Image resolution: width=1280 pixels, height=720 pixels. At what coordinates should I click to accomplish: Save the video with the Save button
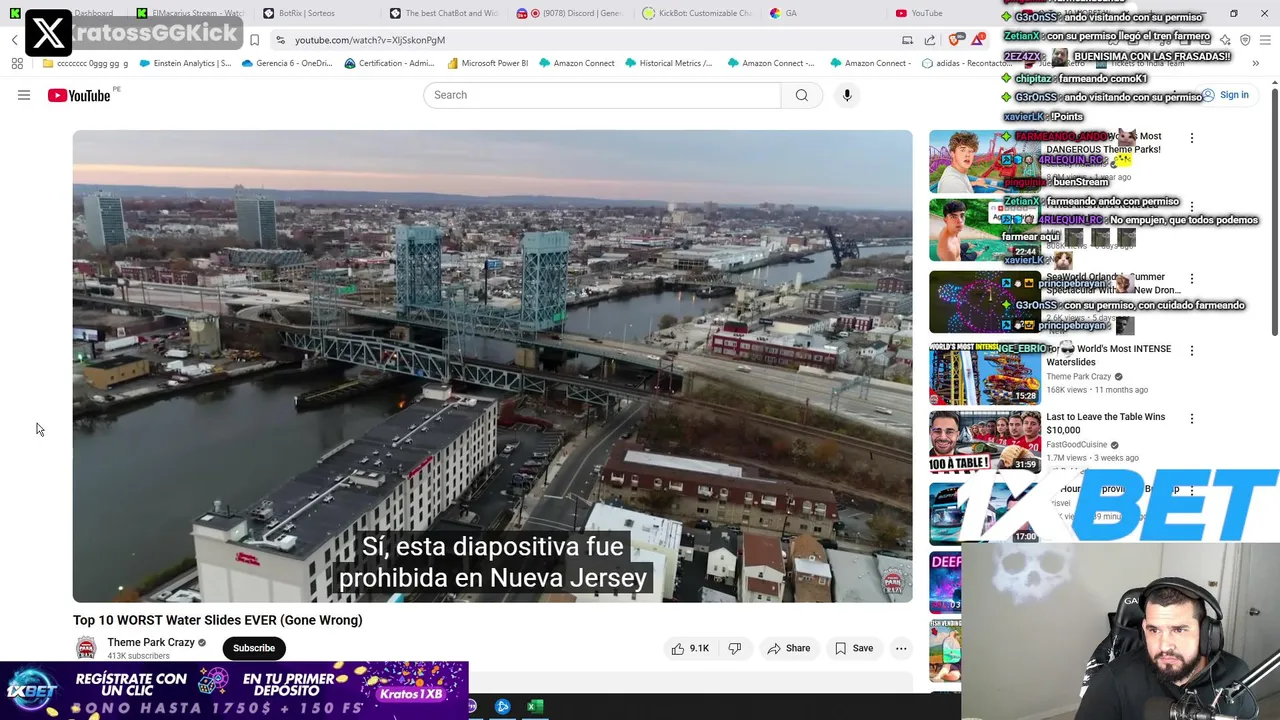[x=854, y=648]
